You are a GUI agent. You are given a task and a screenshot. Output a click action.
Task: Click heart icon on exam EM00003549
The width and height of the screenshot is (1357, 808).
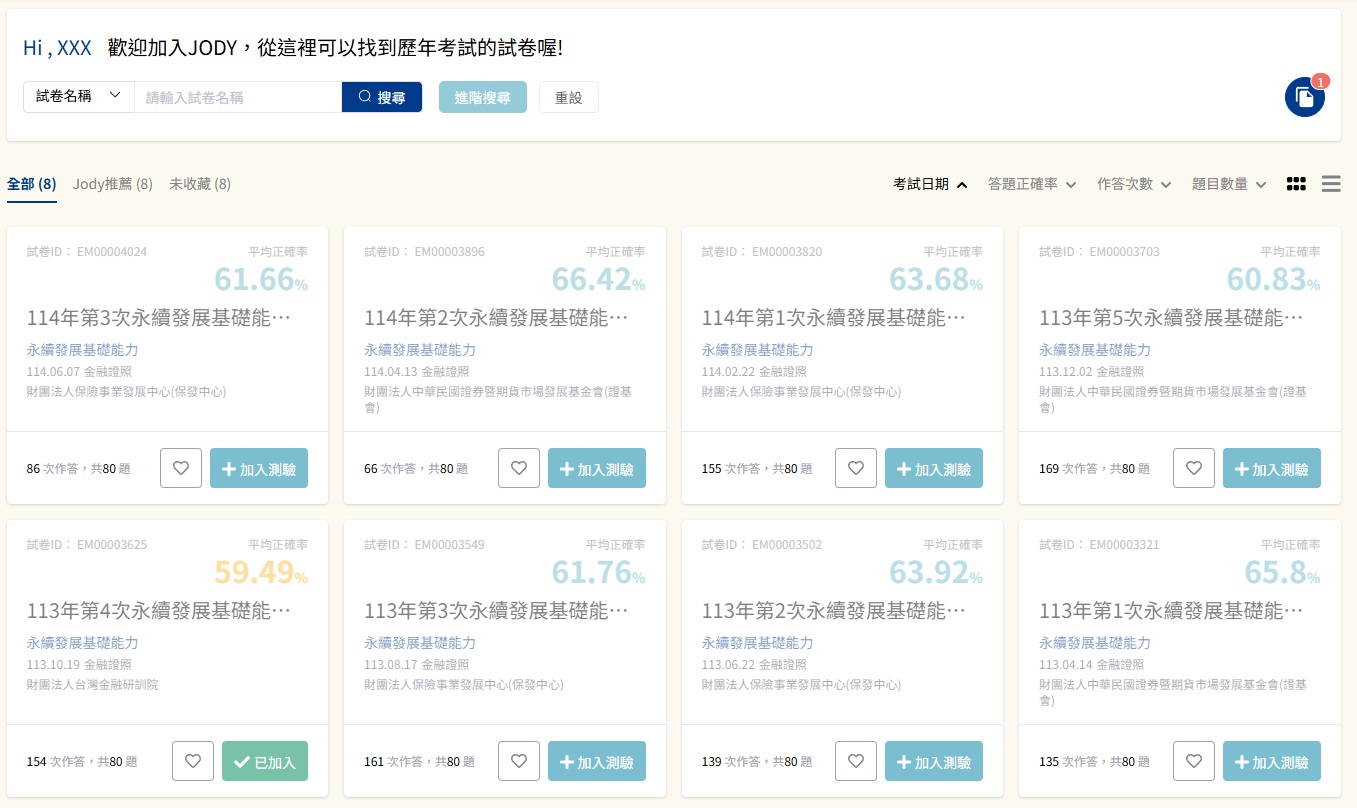[x=518, y=761]
